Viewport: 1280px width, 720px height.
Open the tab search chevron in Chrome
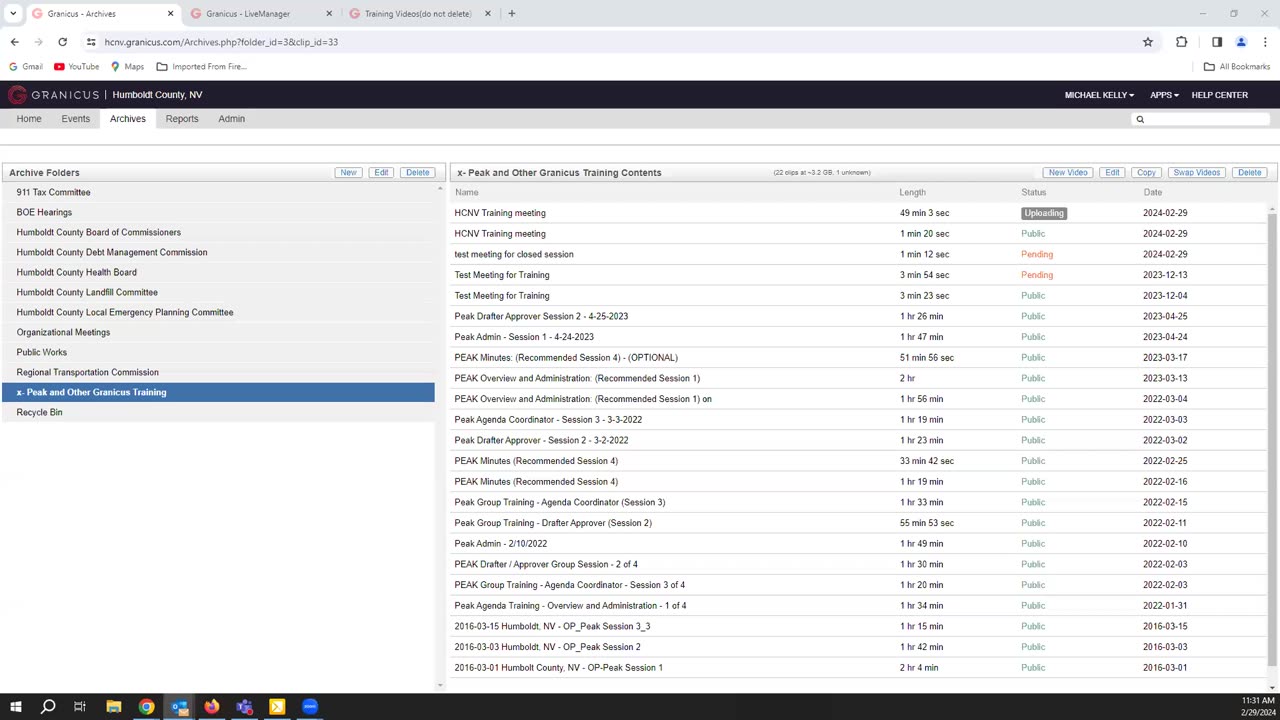pyautogui.click(x=12, y=14)
